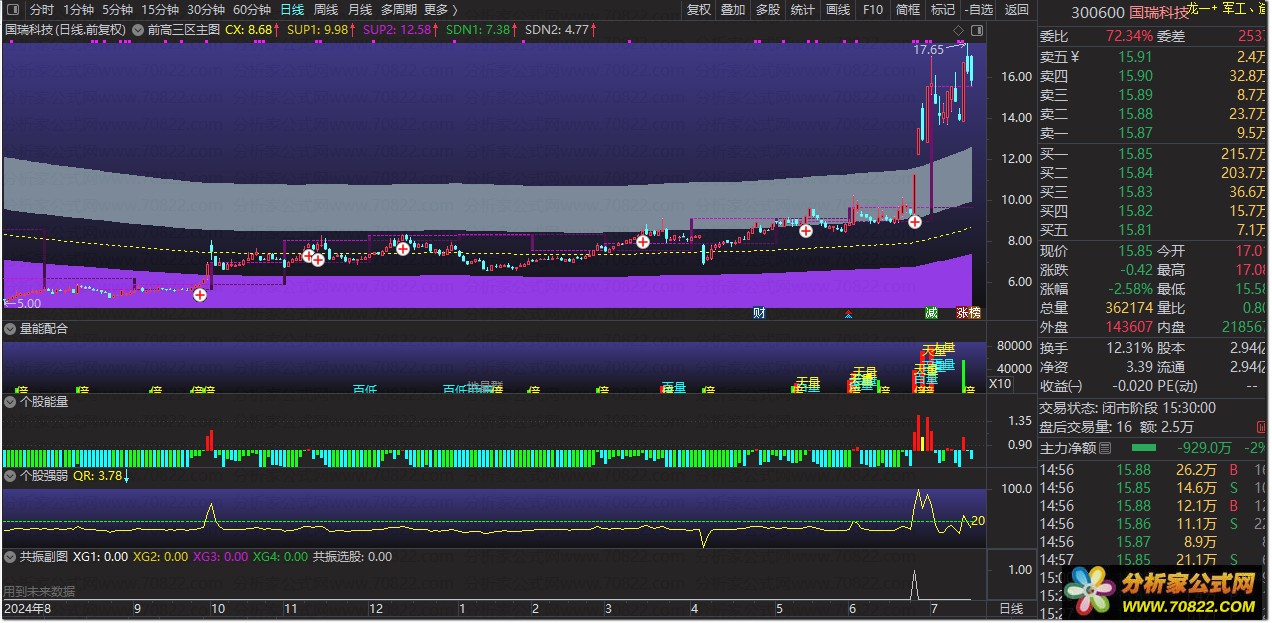Switch chart to 1分钟 period
This screenshot has width=1272, height=623.
coord(79,9)
